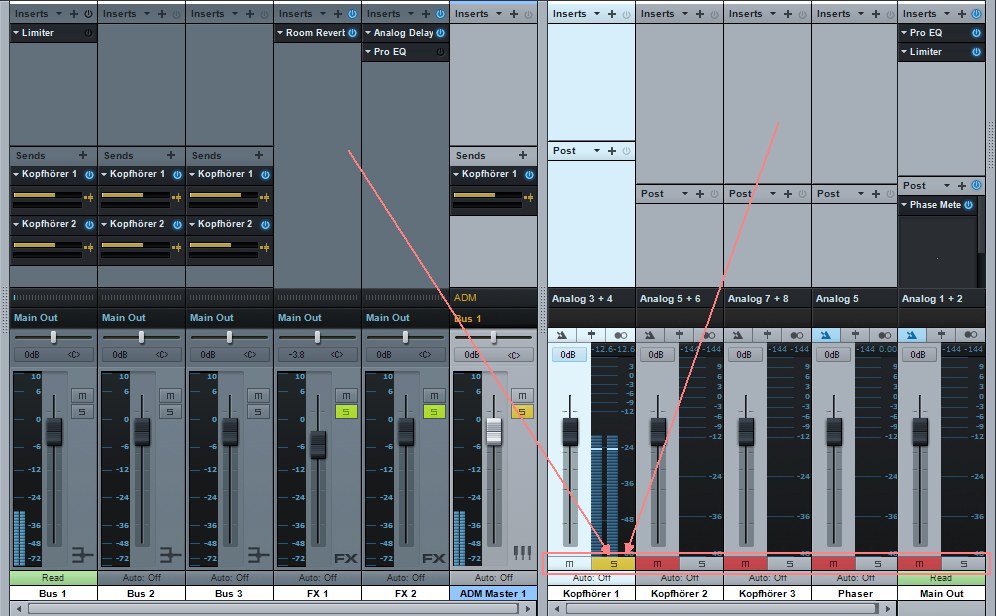The height and width of the screenshot is (616, 996).
Task: Mute the Kopfhörer 2 output
Action: [657, 563]
